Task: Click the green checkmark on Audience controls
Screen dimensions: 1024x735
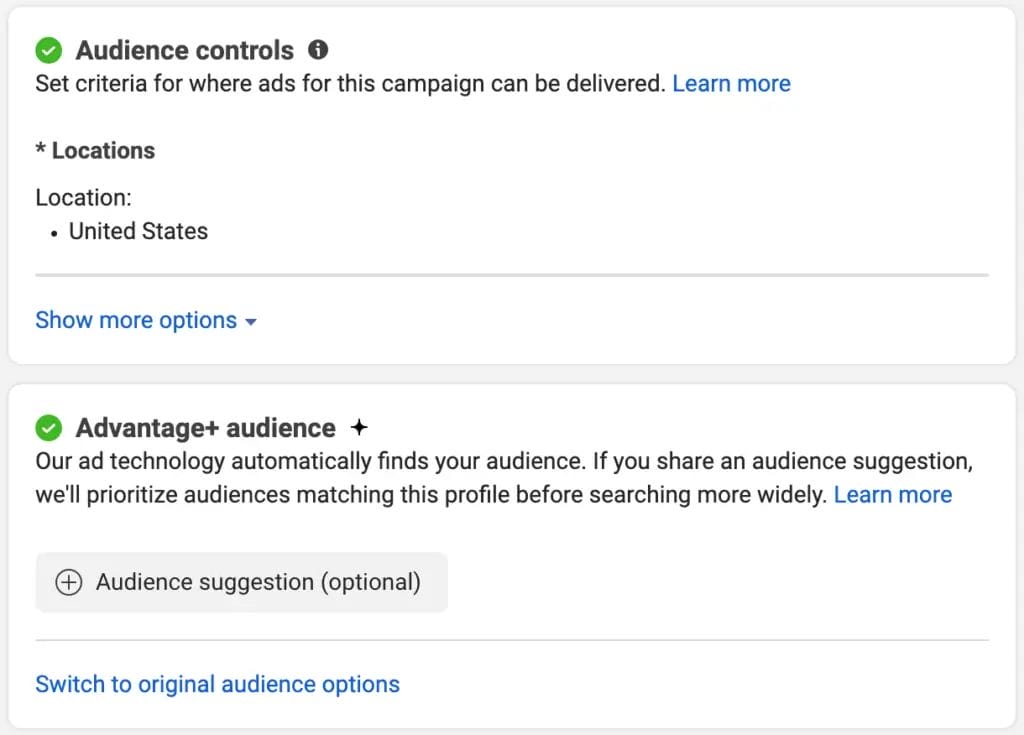Action: tap(47, 49)
